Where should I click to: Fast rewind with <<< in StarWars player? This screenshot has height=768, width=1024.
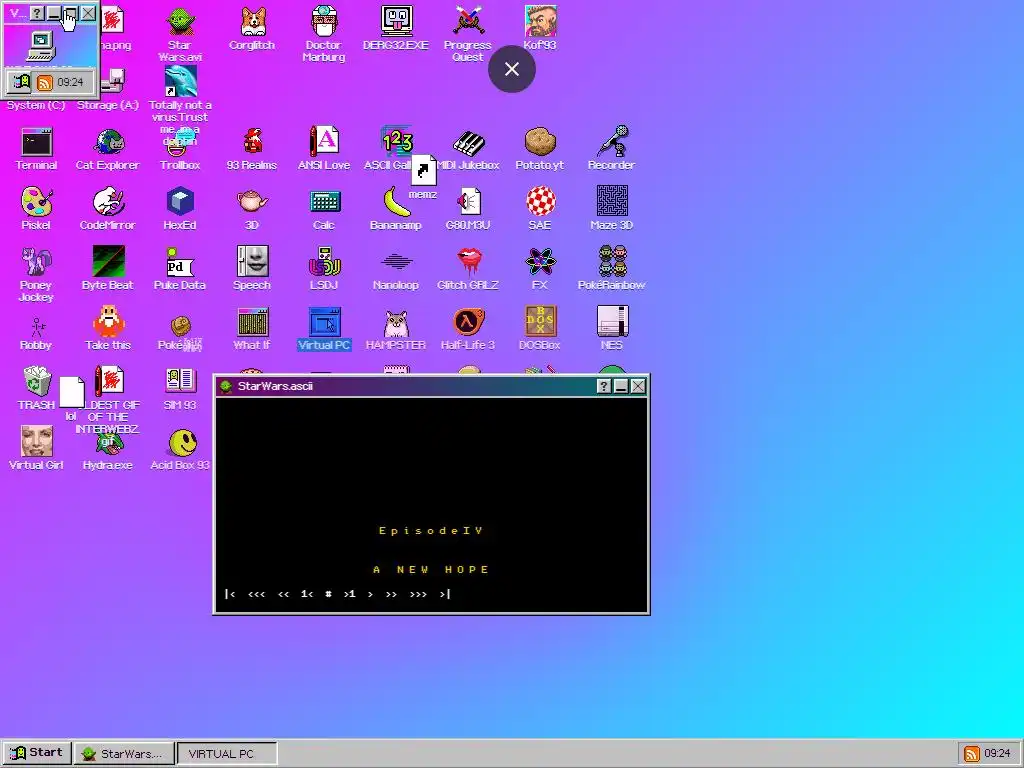[x=257, y=594]
